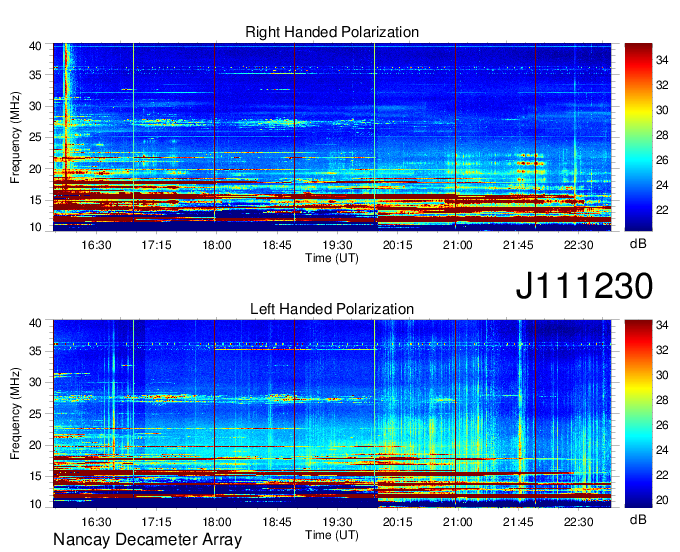This screenshot has width=680, height=552.
Task: Click the 22 label on Right Handed colorbar
Action: tap(662, 210)
